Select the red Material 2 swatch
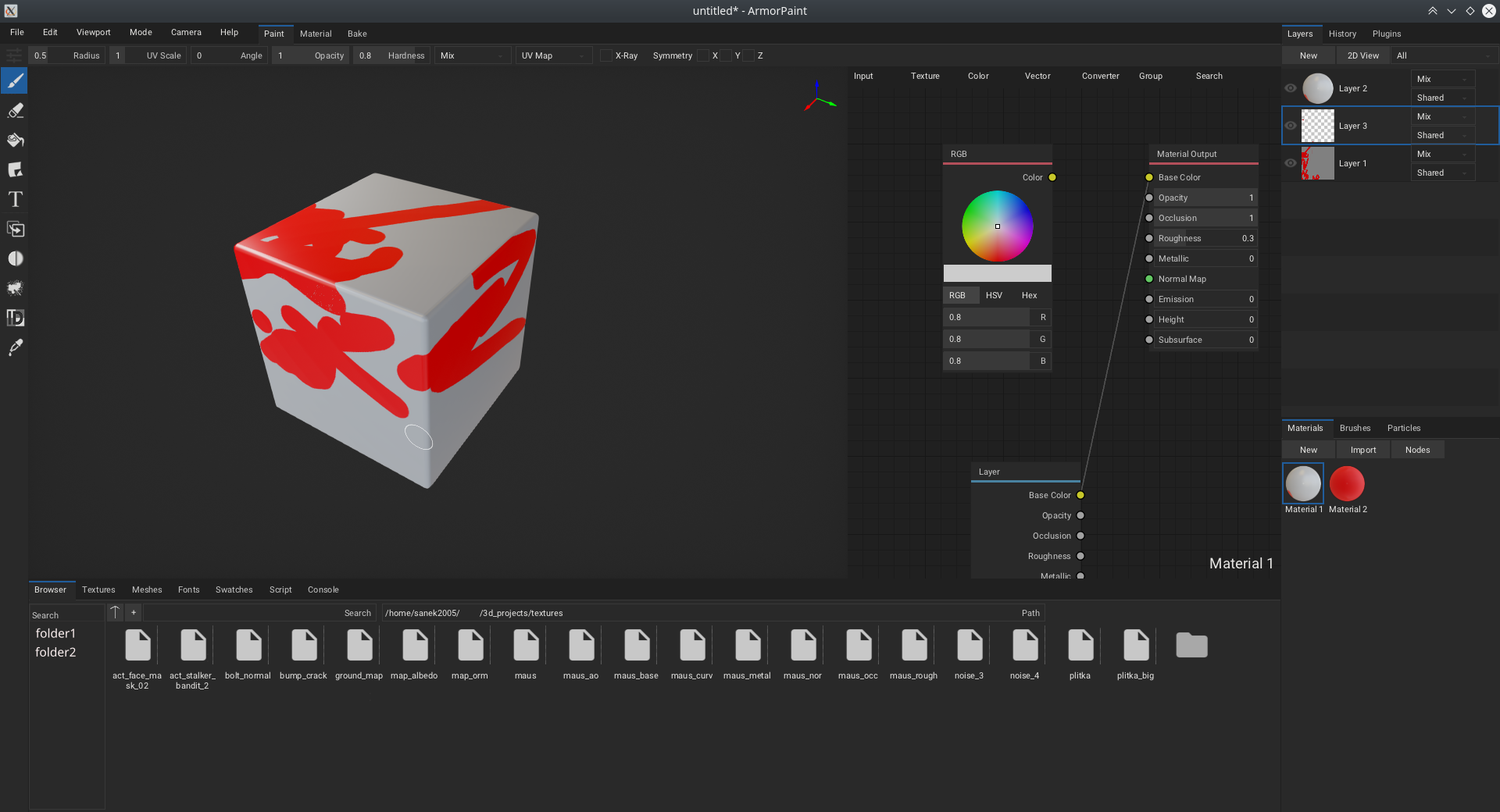 [1347, 484]
